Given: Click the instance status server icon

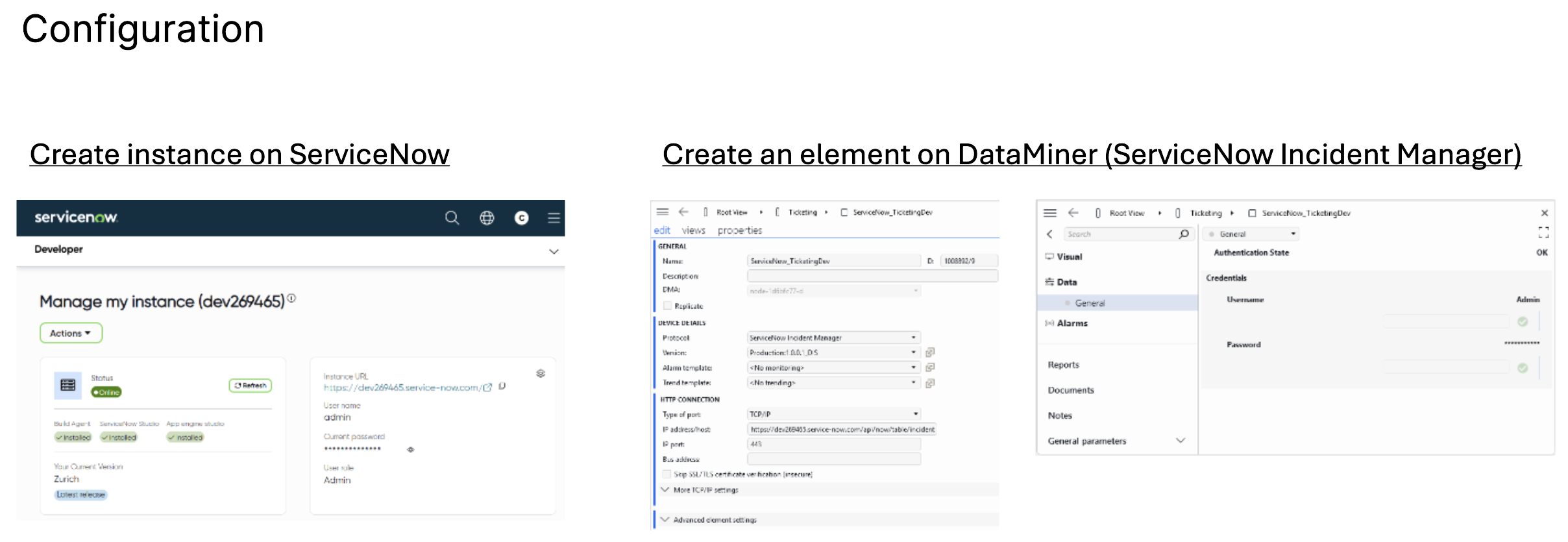Looking at the screenshot, I should click(67, 386).
